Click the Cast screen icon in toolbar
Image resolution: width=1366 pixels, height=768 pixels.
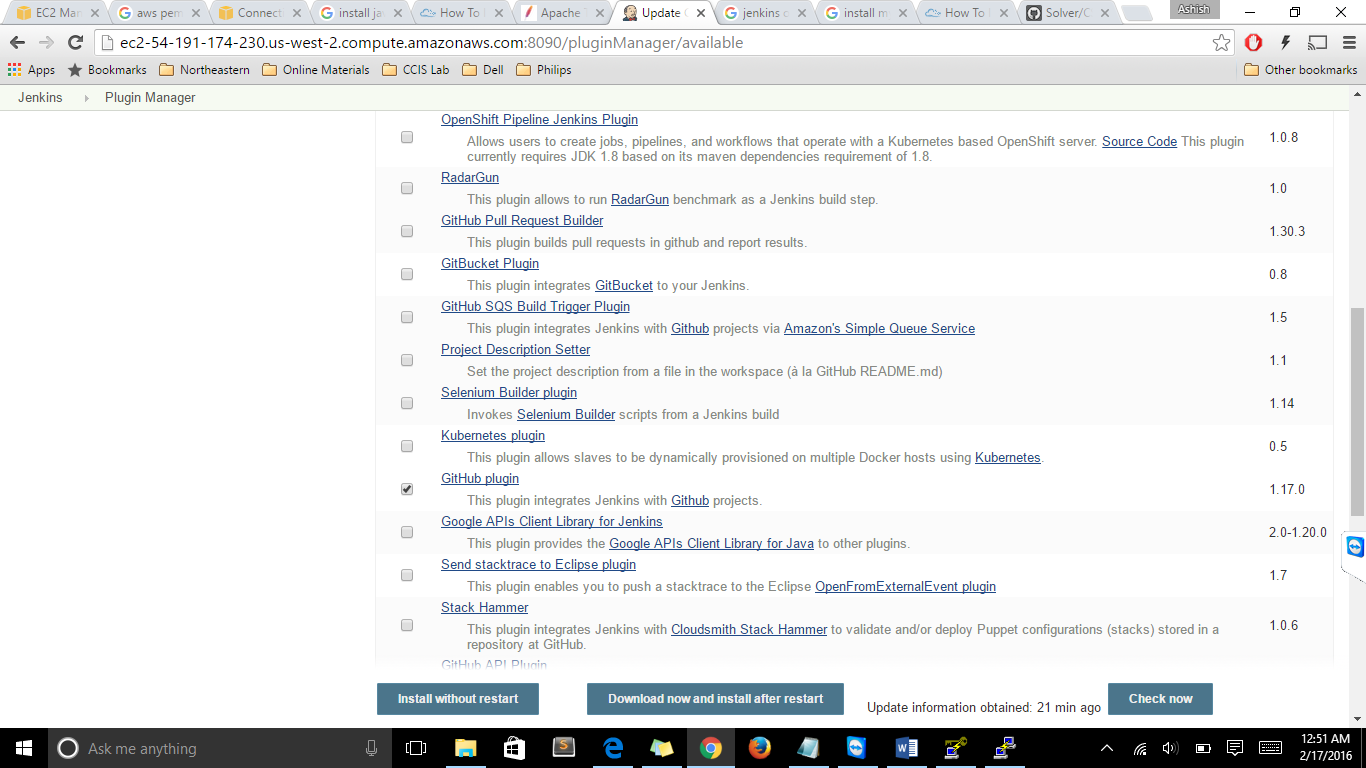click(x=1317, y=43)
